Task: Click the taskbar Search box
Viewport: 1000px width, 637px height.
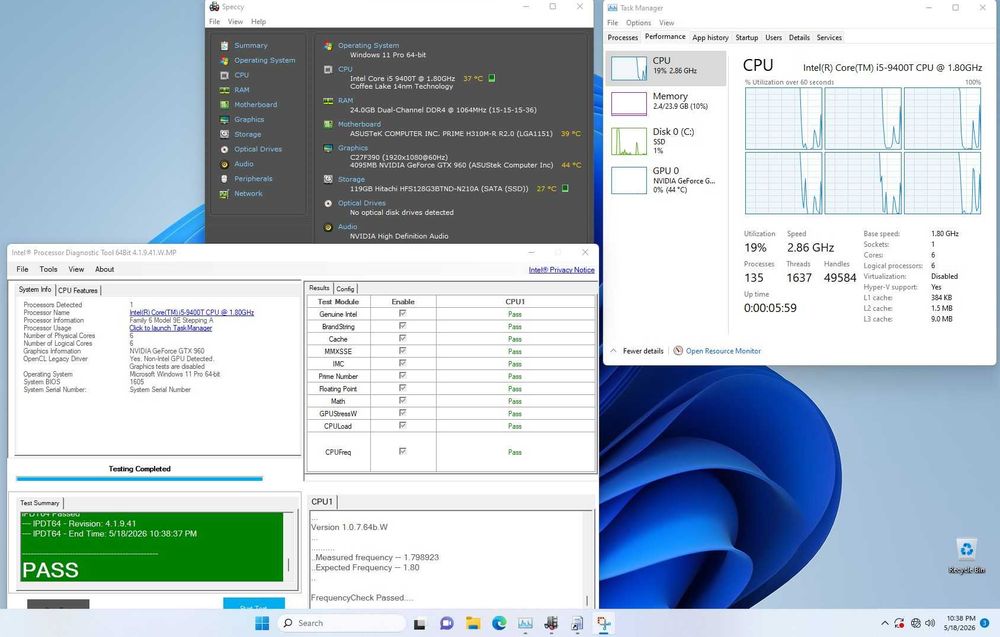Action: (342, 623)
